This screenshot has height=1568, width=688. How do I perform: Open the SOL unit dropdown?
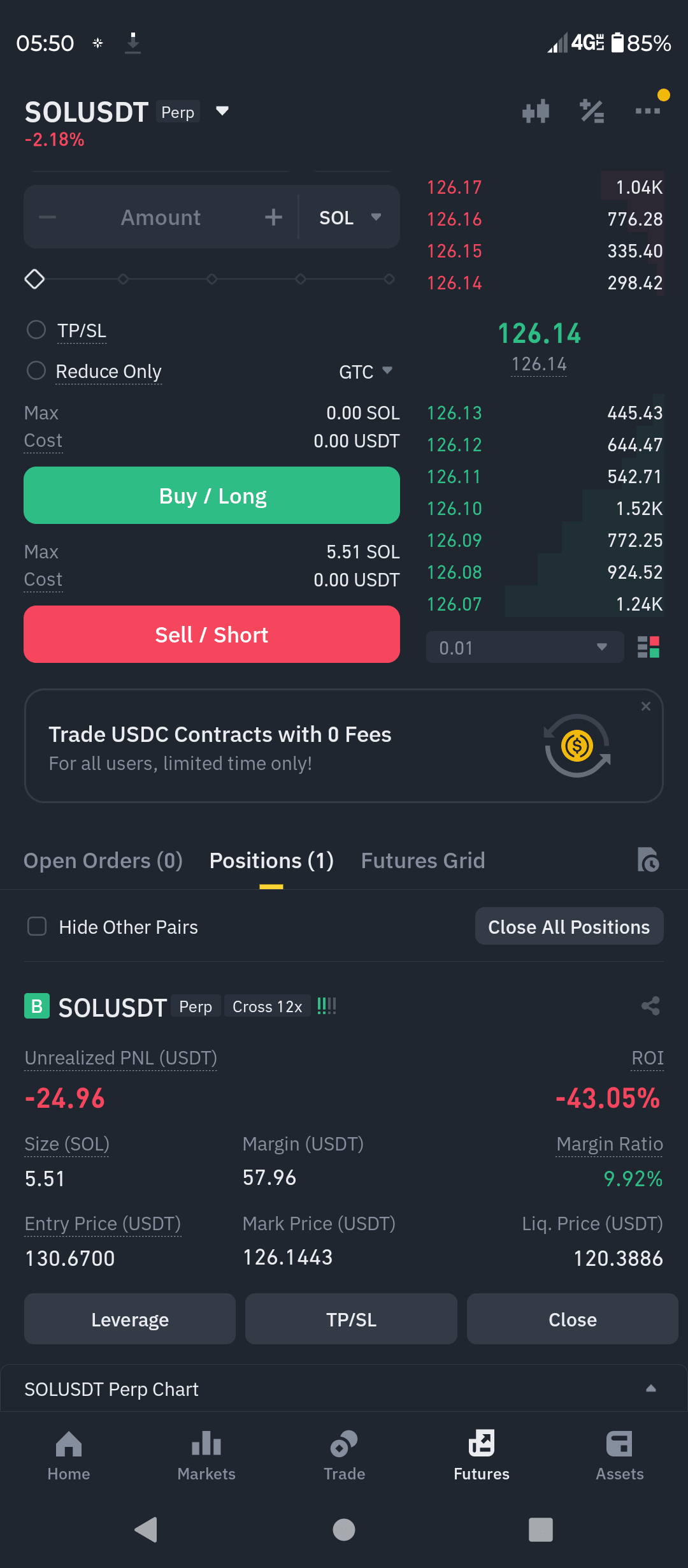[350, 217]
